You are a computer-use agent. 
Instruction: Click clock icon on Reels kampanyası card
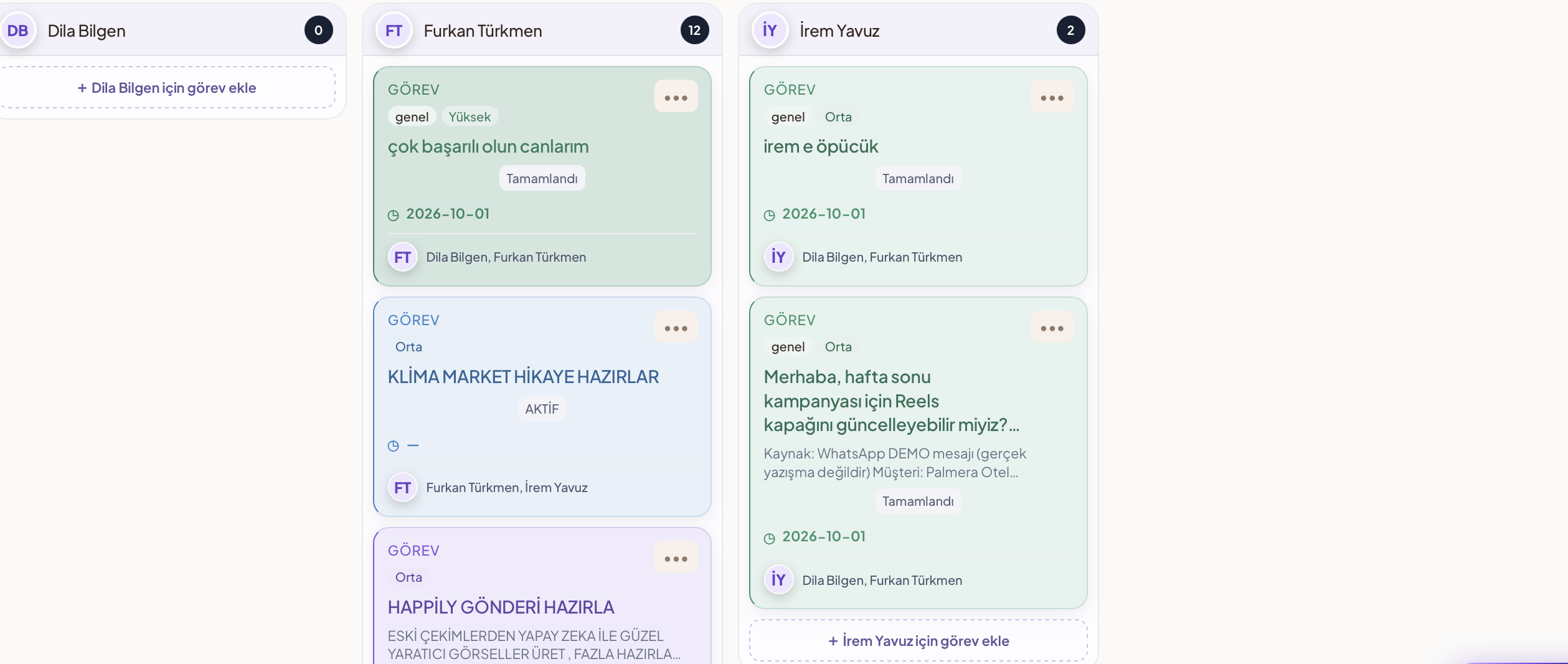click(769, 538)
